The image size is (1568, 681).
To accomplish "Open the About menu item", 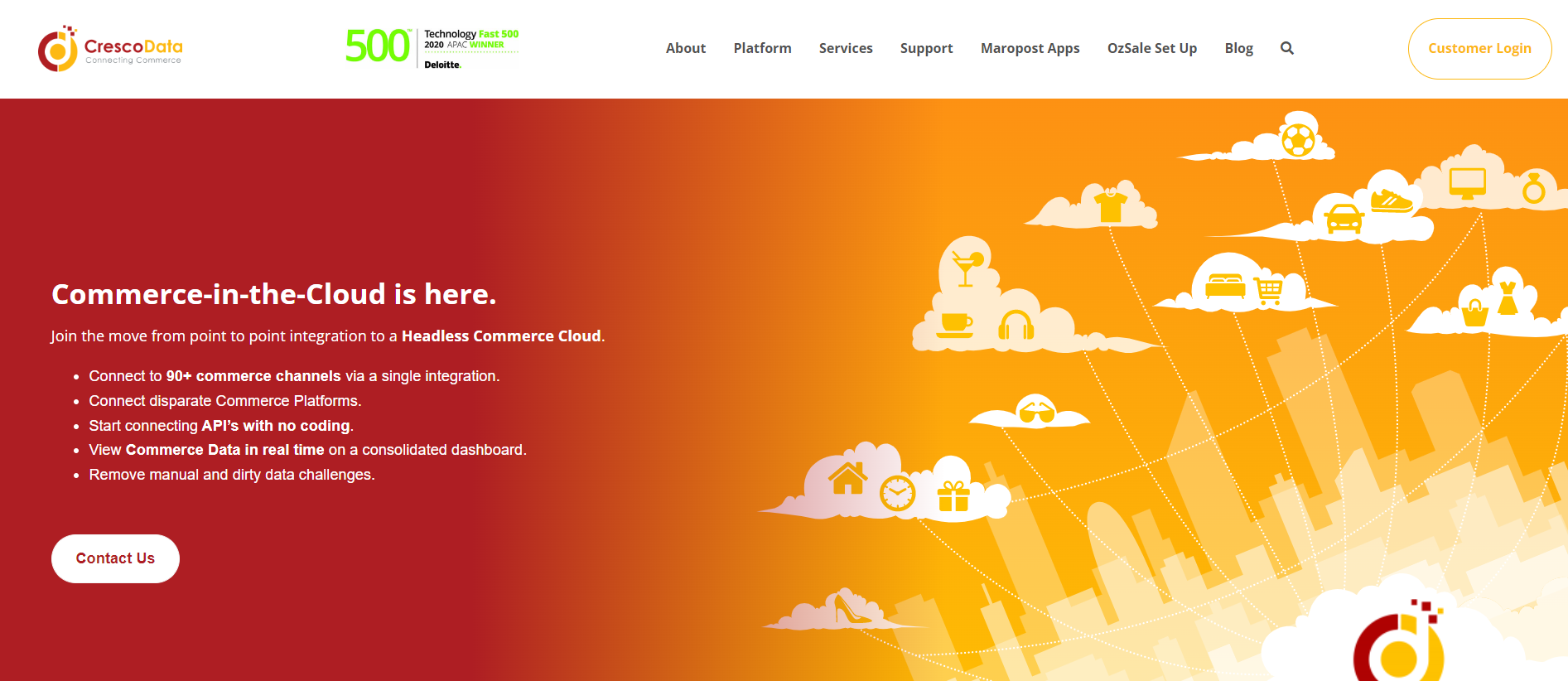I will pos(686,48).
